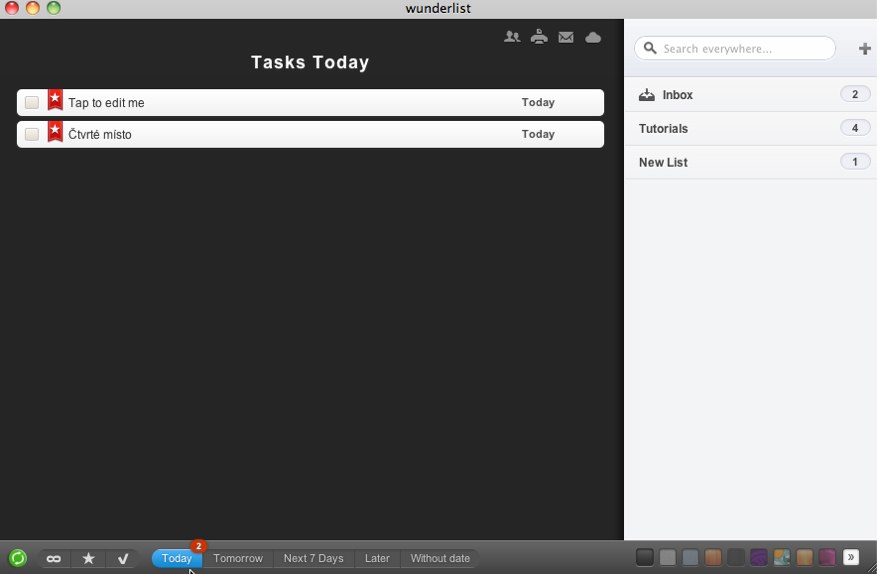
Task: Click the Inbox tray icon
Action: click(647, 95)
